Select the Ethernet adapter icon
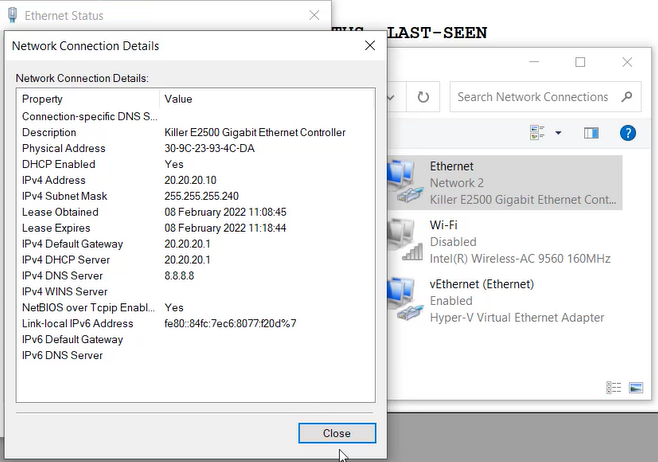This screenshot has width=658, height=462. click(405, 181)
